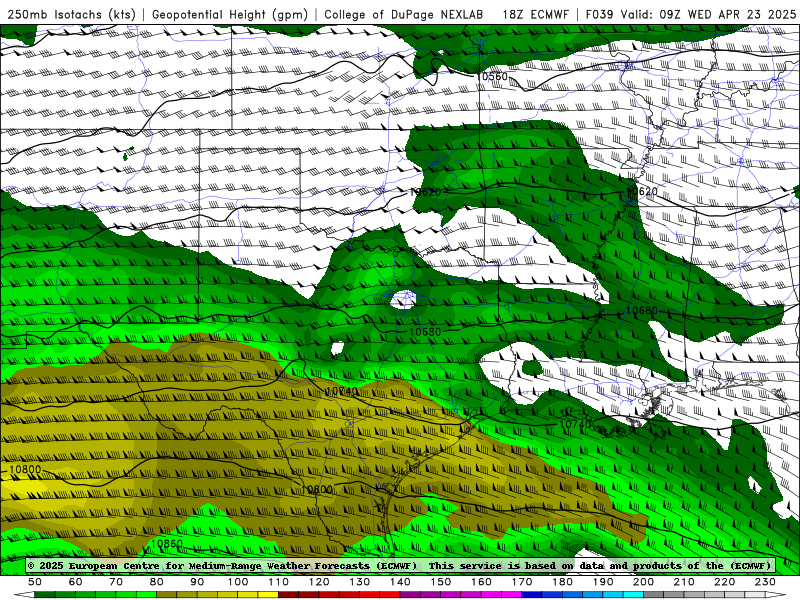The width and height of the screenshot is (800, 600).
Task: Click the 10800 contour label in Texas
Action: pyautogui.click(x=317, y=490)
